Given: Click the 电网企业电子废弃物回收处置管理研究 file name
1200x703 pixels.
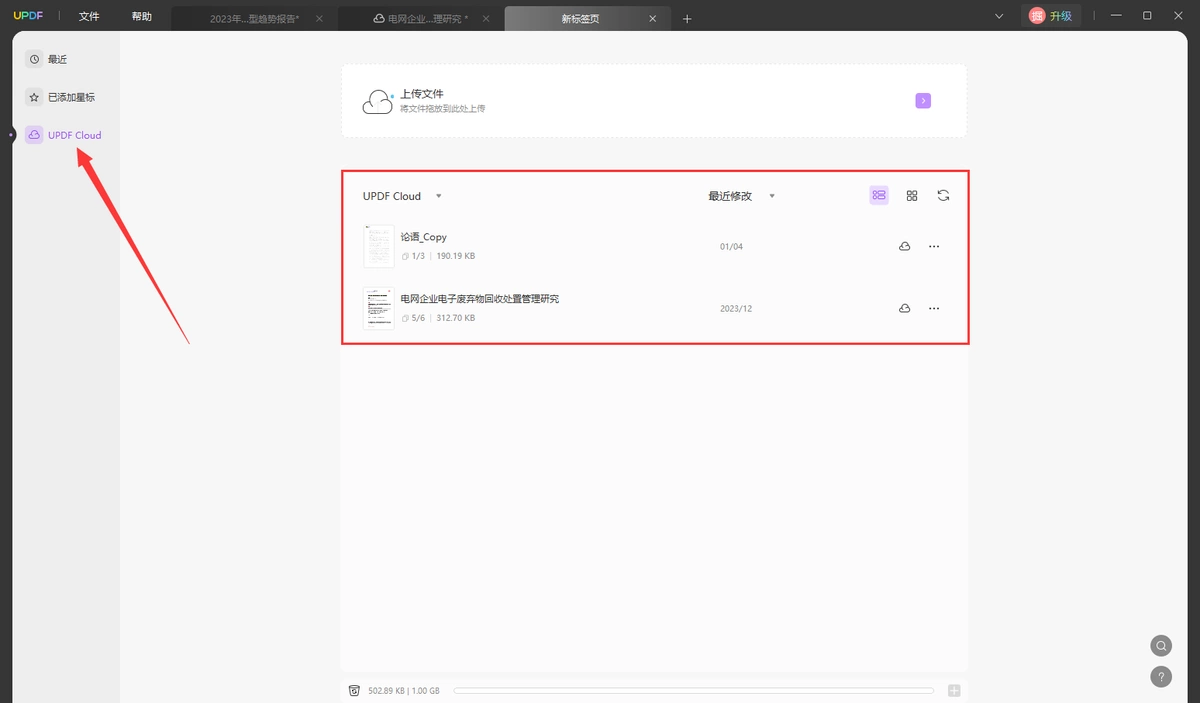Looking at the screenshot, I should coord(480,299).
